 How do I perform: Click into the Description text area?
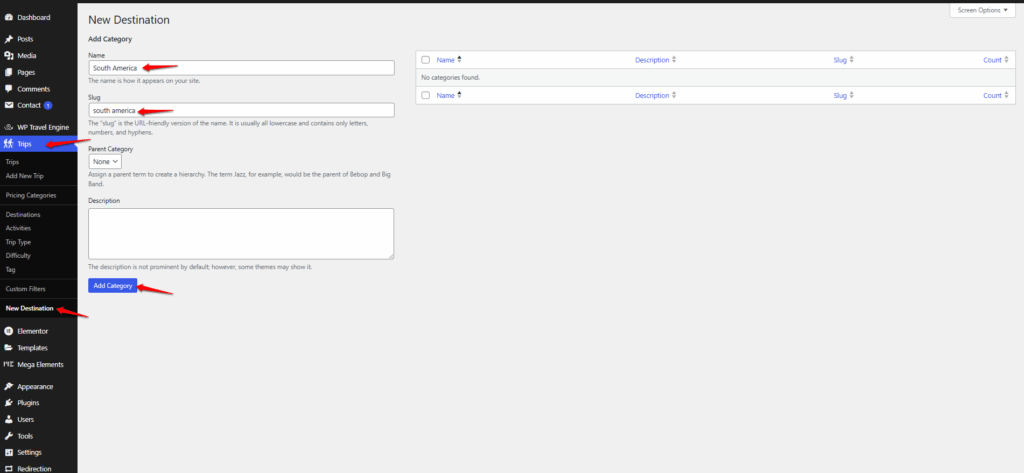point(240,233)
